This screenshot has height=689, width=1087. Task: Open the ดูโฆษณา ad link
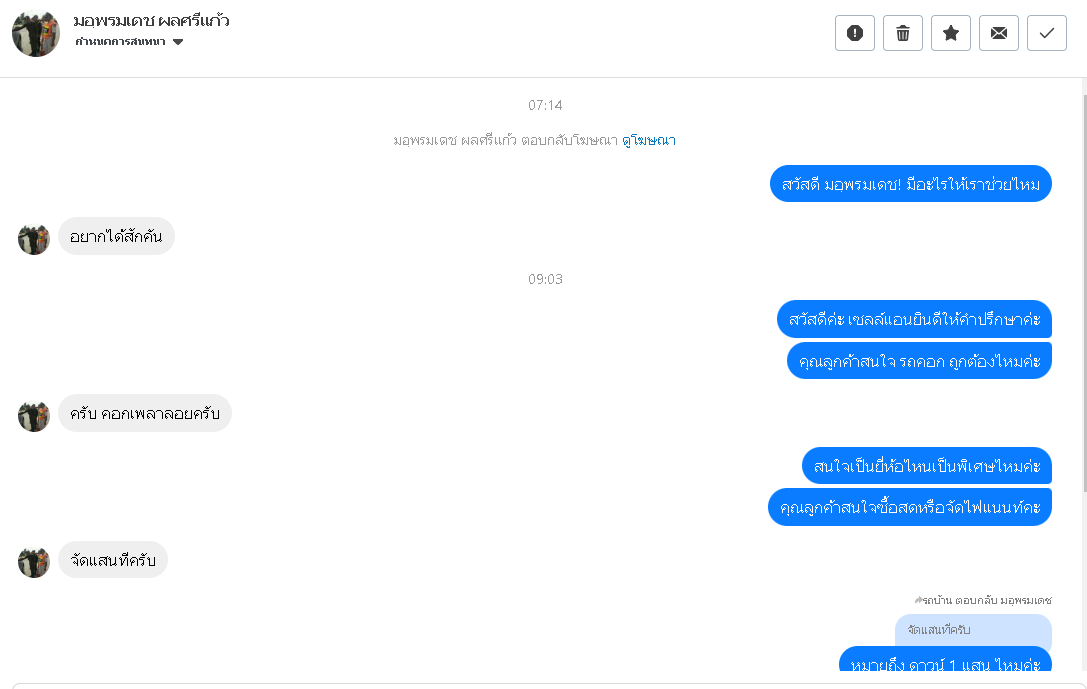649,140
